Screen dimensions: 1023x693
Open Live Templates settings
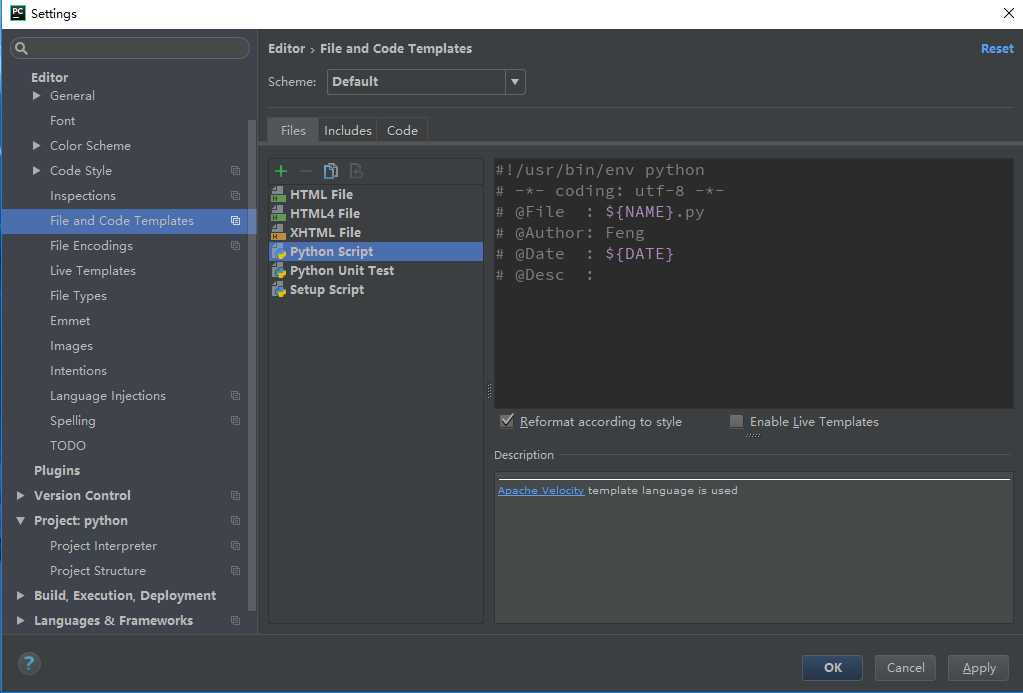click(93, 270)
